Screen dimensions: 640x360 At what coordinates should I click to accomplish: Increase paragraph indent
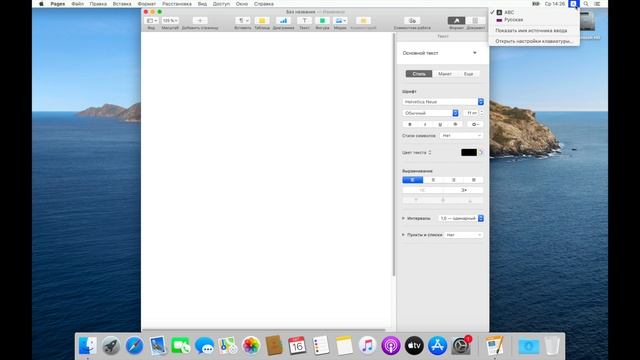[464, 190]
